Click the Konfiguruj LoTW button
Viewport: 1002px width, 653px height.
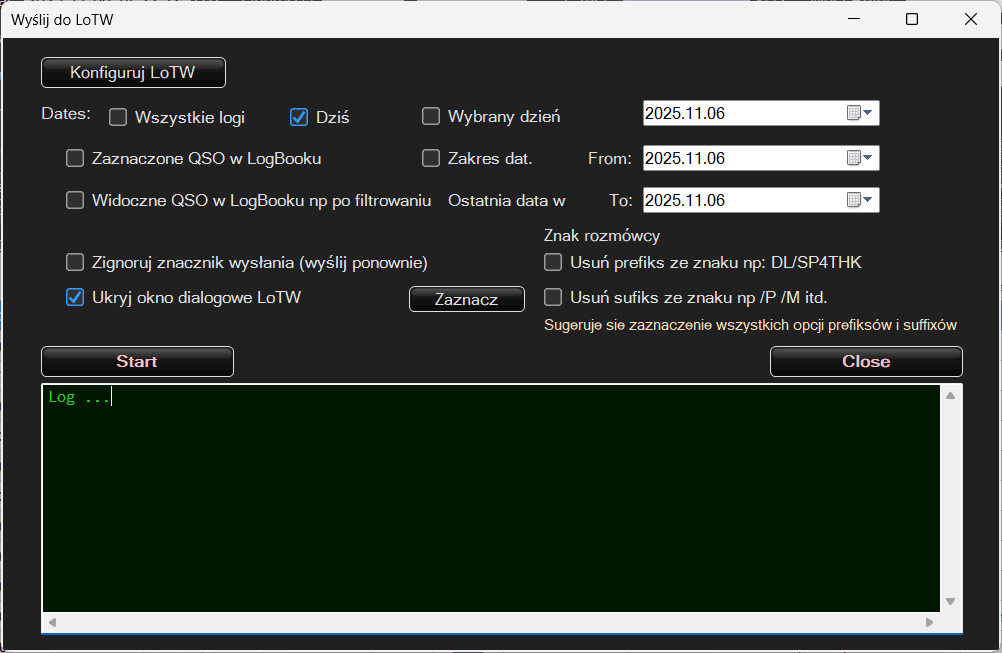click(133, 73)
